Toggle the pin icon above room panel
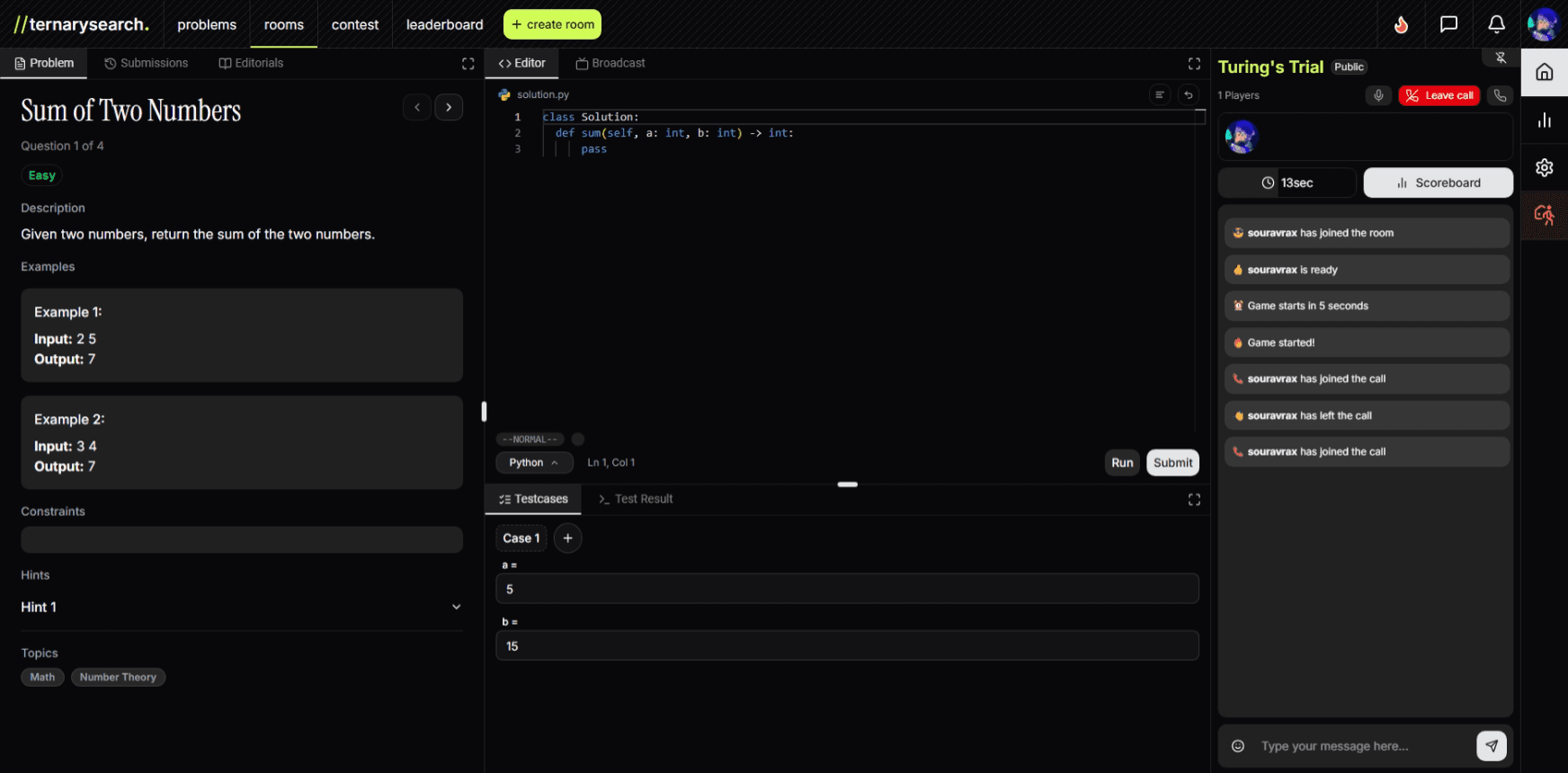 (1500, 58)
